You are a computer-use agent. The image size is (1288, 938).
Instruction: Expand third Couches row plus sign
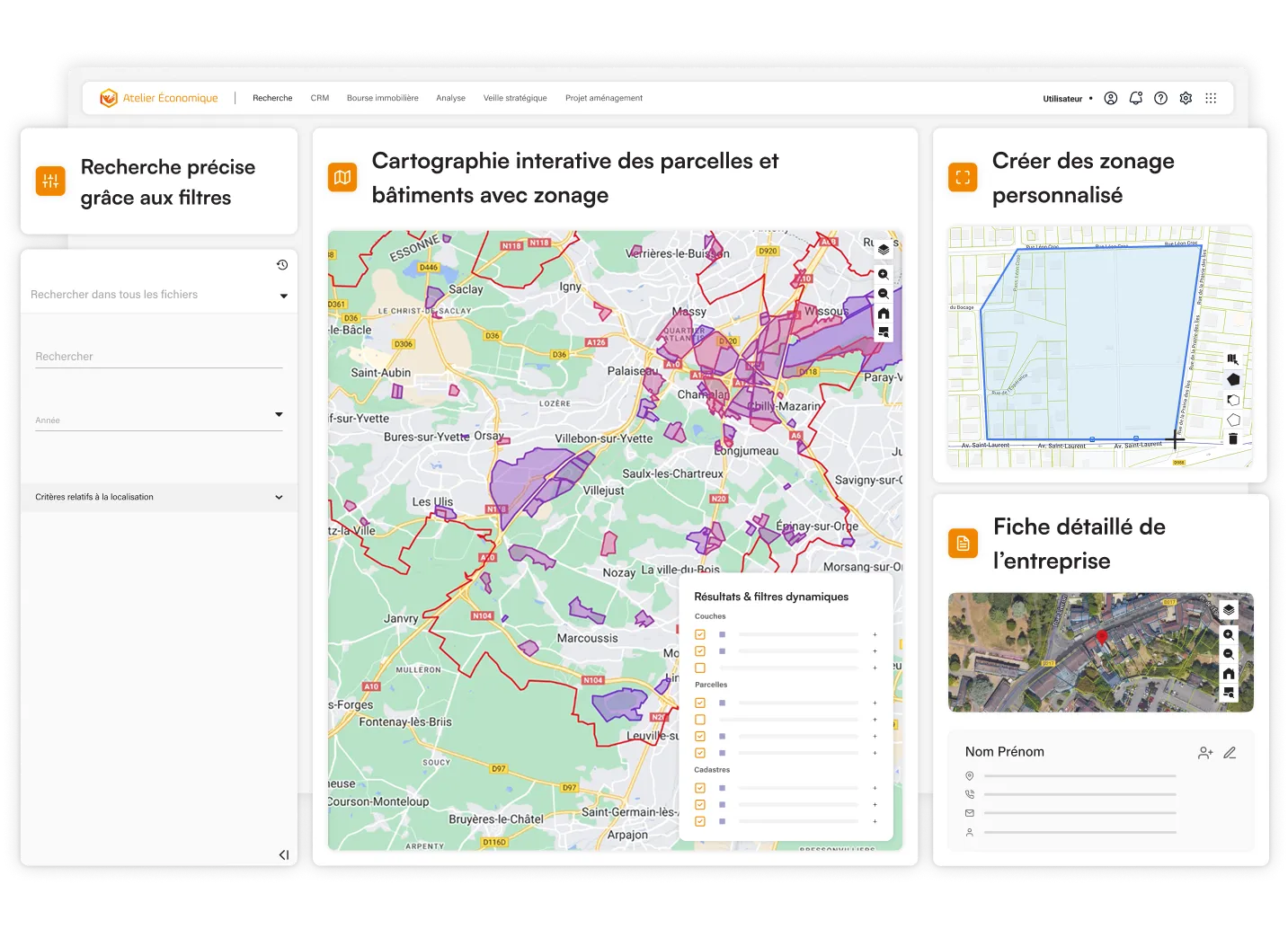(x=875, y=668)
